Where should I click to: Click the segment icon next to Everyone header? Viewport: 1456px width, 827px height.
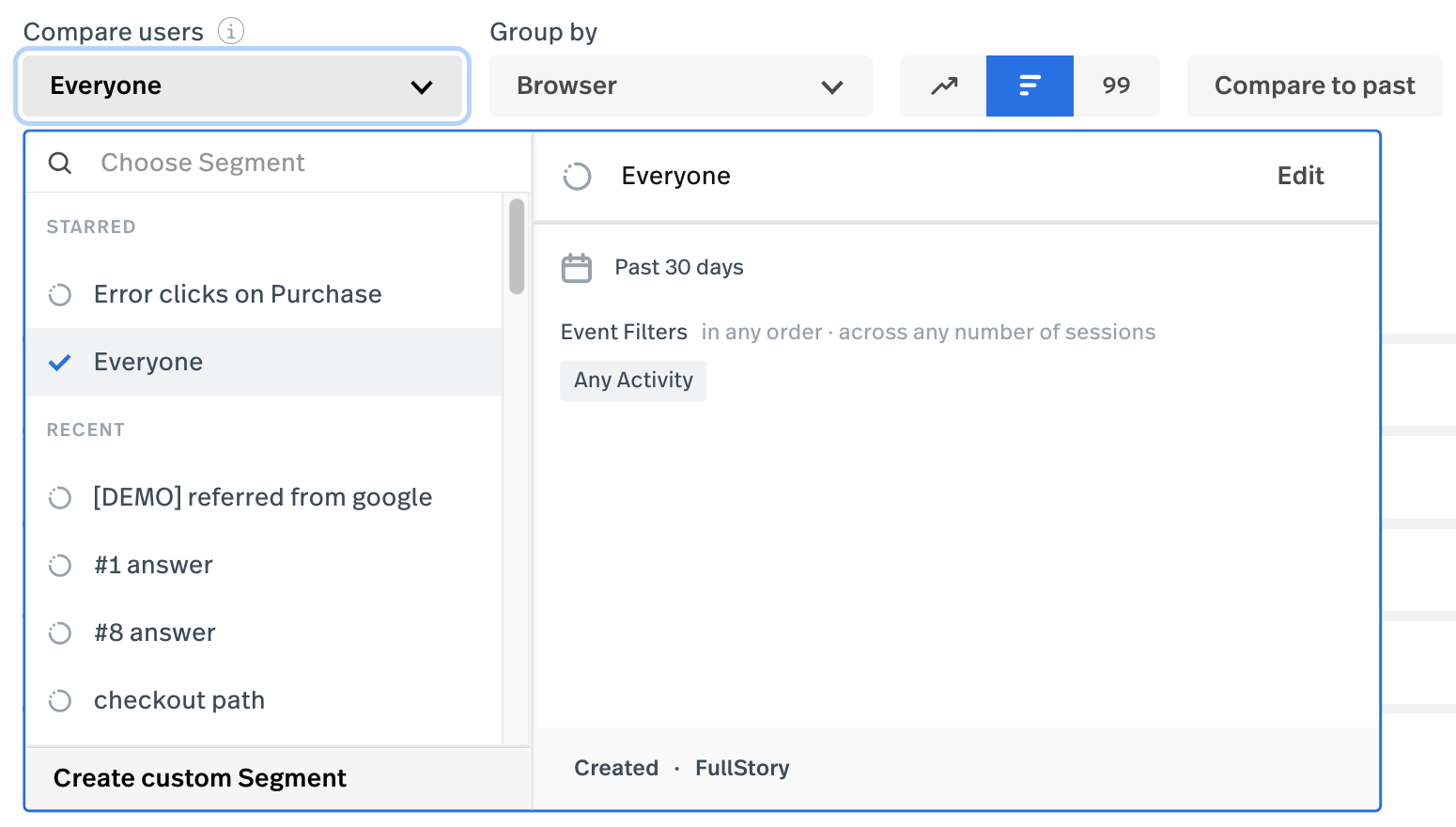577,177
